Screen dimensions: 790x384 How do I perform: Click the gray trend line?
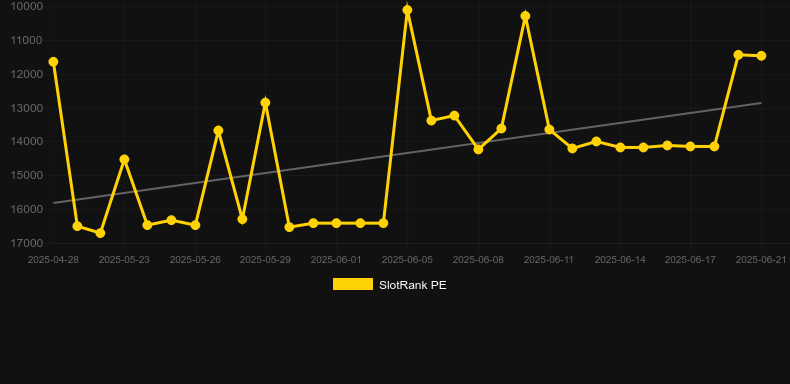tap(407, 153)
